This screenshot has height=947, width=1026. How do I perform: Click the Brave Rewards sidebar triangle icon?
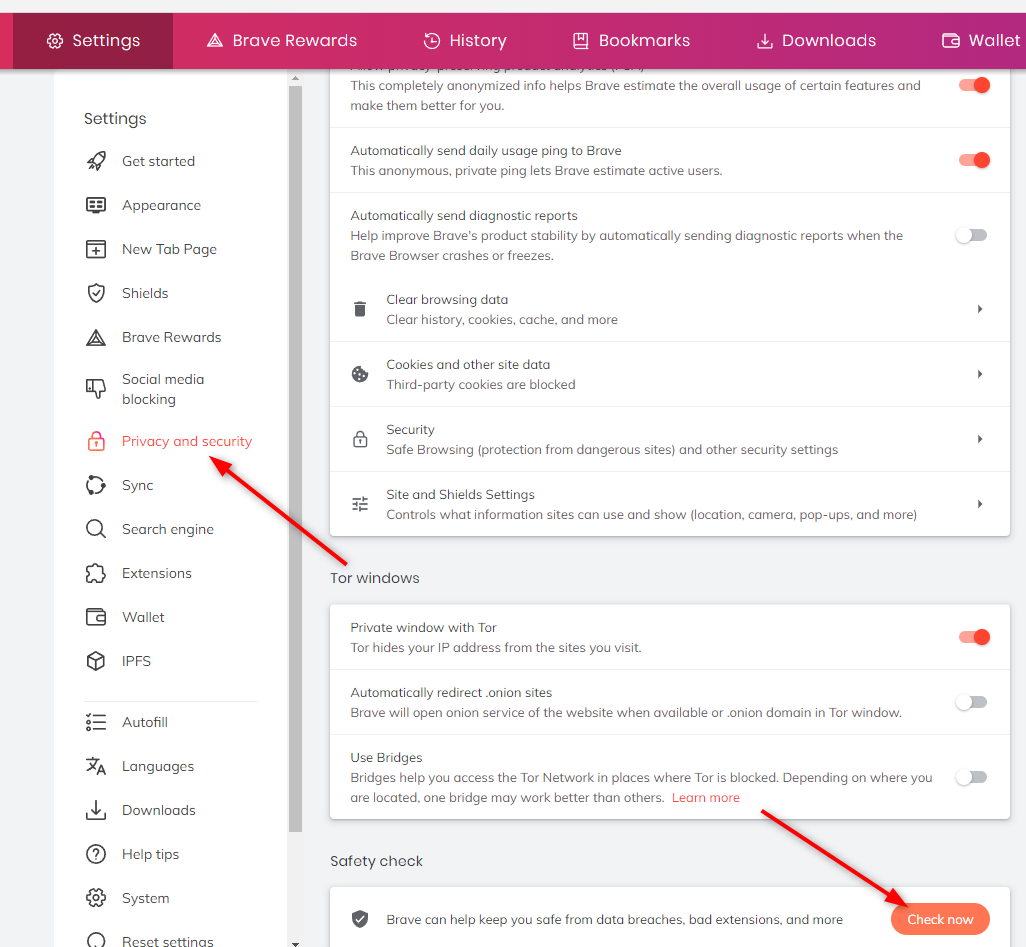point(96,337)
